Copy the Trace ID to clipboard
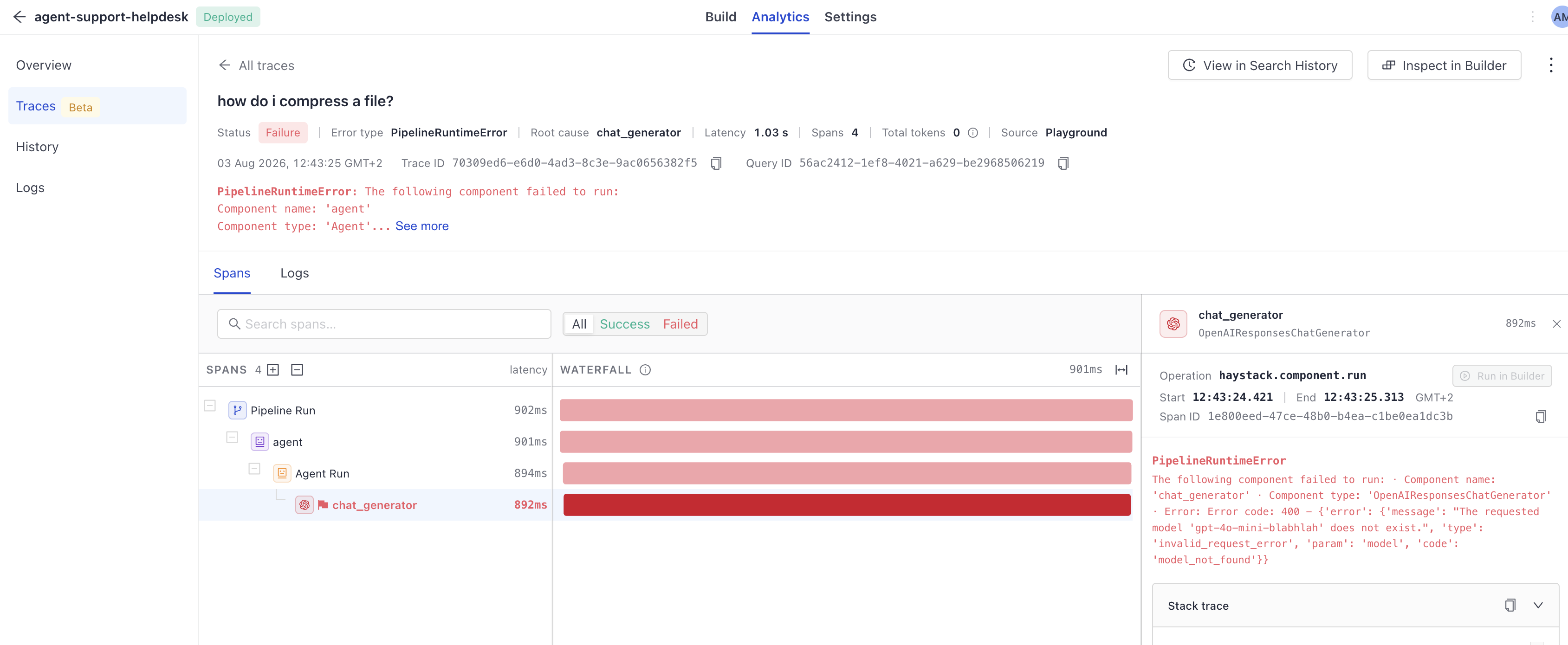Screen dimensions: 1568x645 [x=716, y=163]
